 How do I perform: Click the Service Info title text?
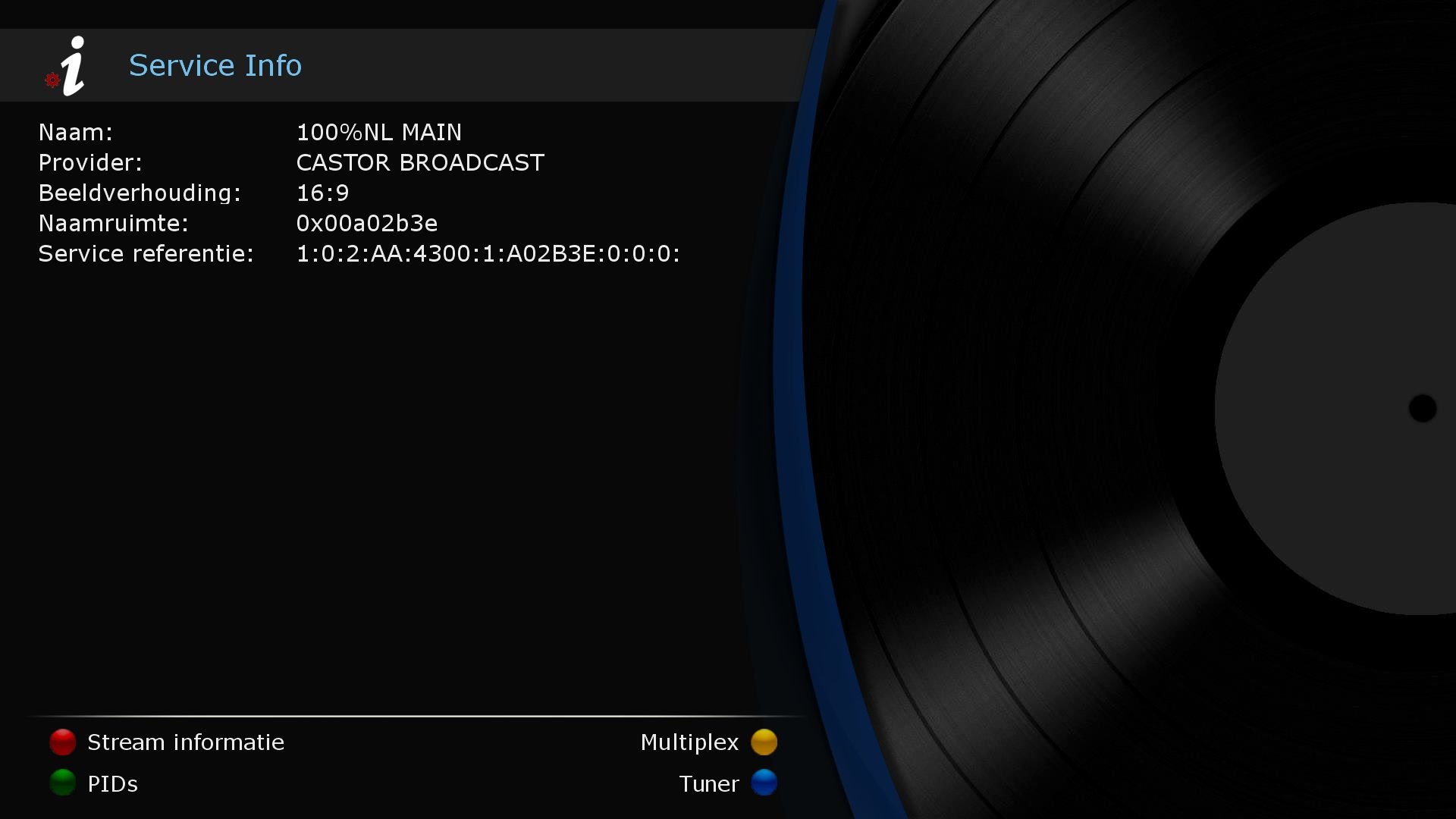point(215,65)
